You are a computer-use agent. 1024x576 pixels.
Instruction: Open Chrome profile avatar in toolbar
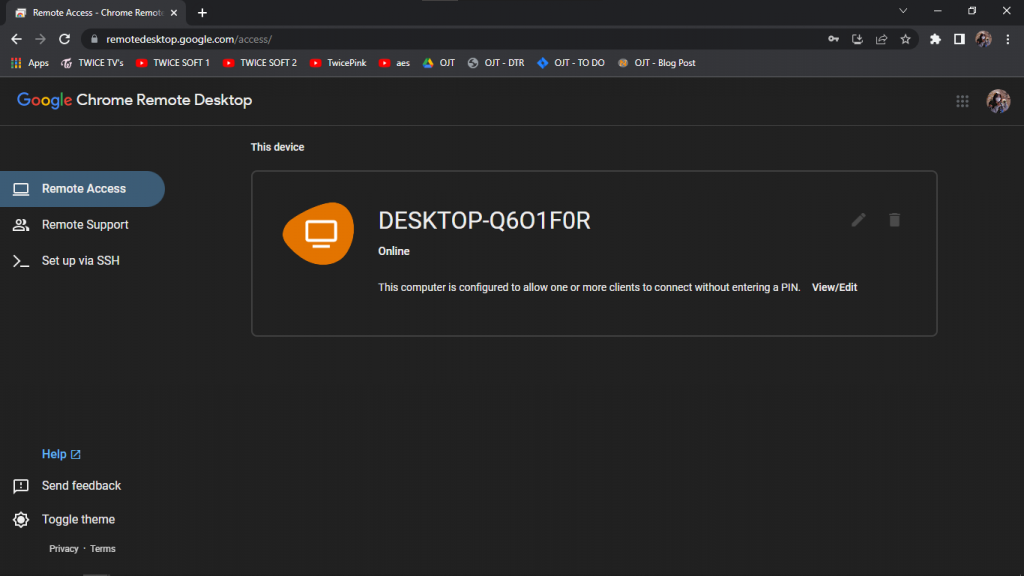pyautogui.click(x=984, y=39)
